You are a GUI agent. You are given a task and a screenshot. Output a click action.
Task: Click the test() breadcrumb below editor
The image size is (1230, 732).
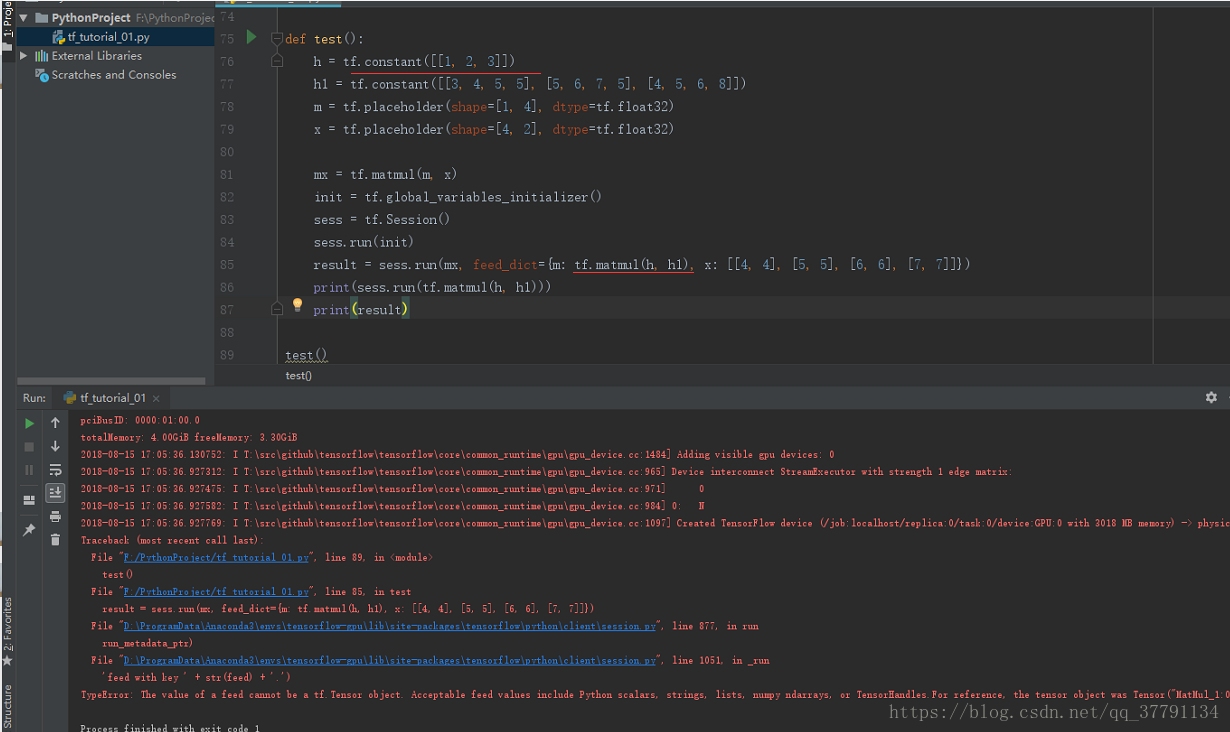299,376
